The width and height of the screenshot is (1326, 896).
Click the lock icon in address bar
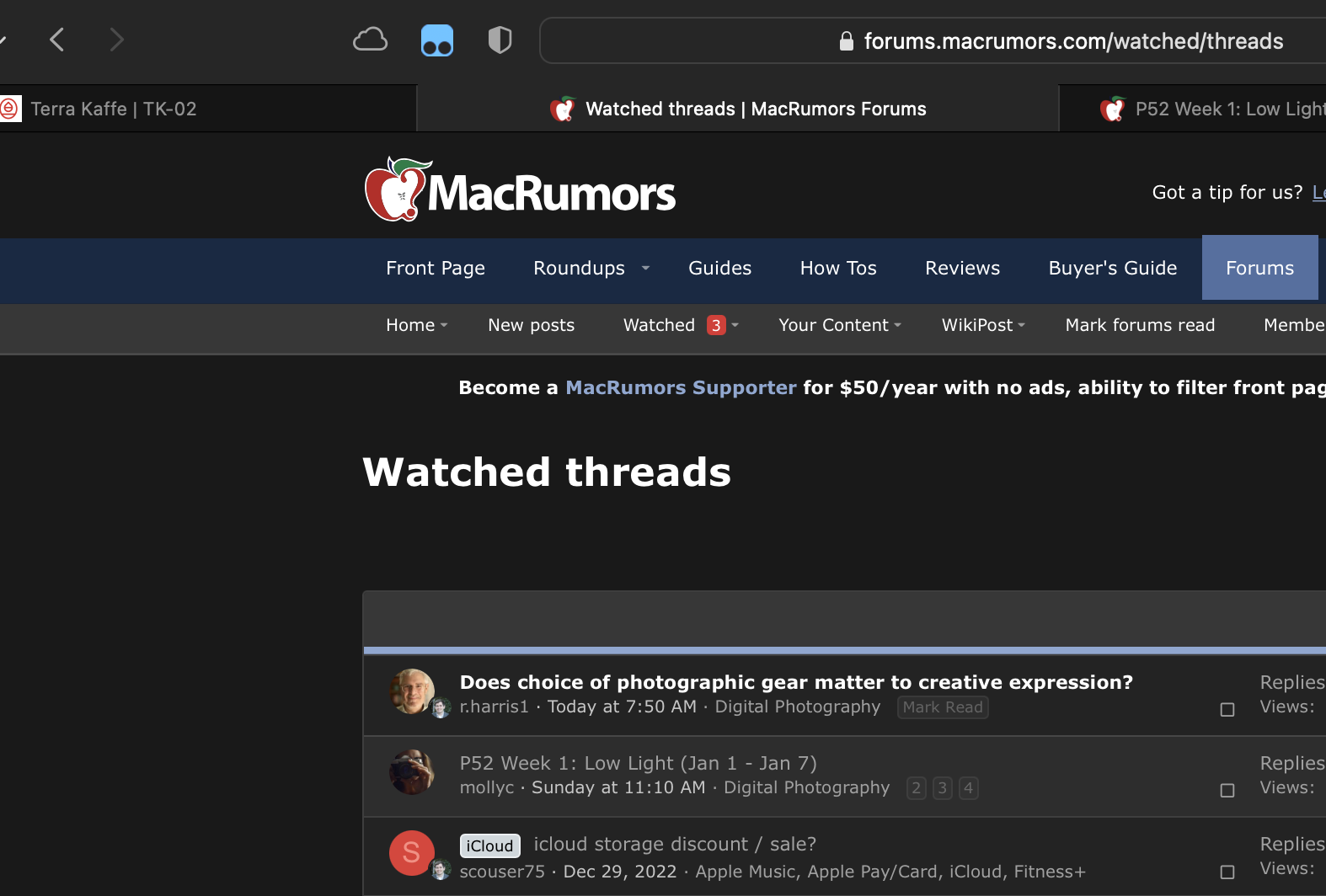tap(847, 41)
